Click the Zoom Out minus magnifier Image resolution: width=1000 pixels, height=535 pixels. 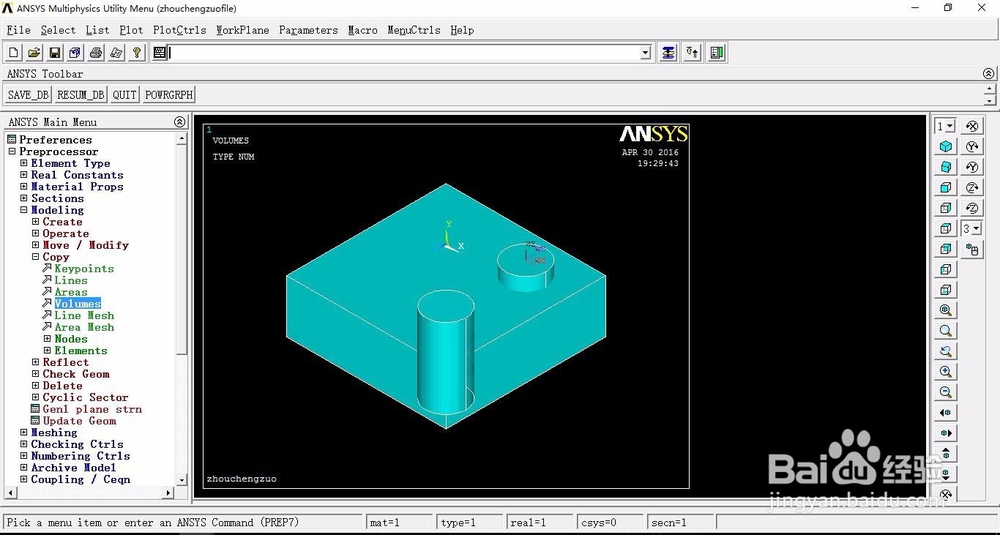pos(946,392)
